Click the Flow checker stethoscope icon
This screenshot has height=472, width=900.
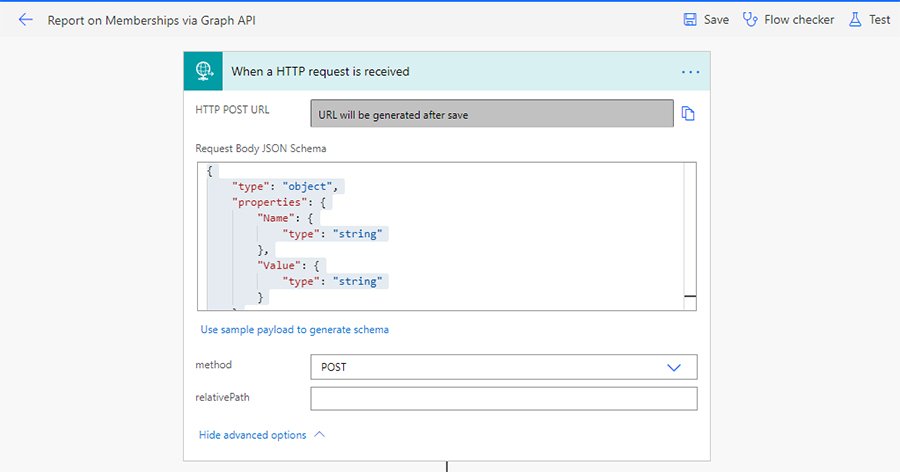tap(750, 20)
